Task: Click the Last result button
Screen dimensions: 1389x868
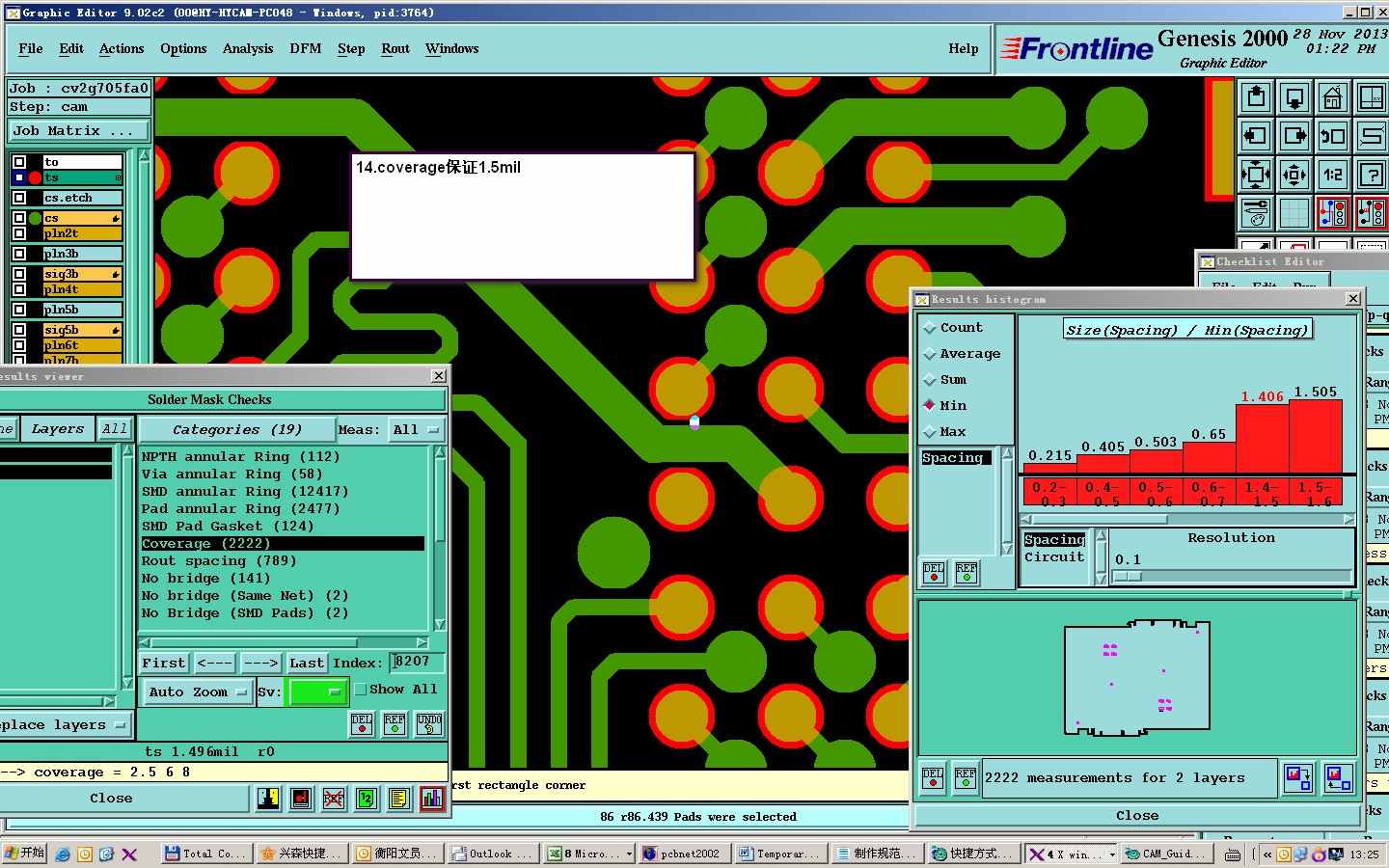Action: tap(307, 664)
